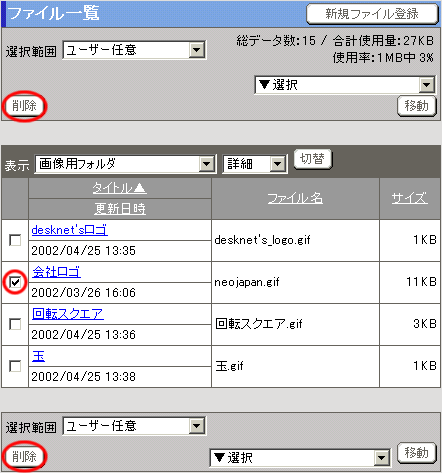Open the desknet'sロゴ title link
Viewport: 442px width, 473px height.
pyautogui.click(x=70, y=230)
